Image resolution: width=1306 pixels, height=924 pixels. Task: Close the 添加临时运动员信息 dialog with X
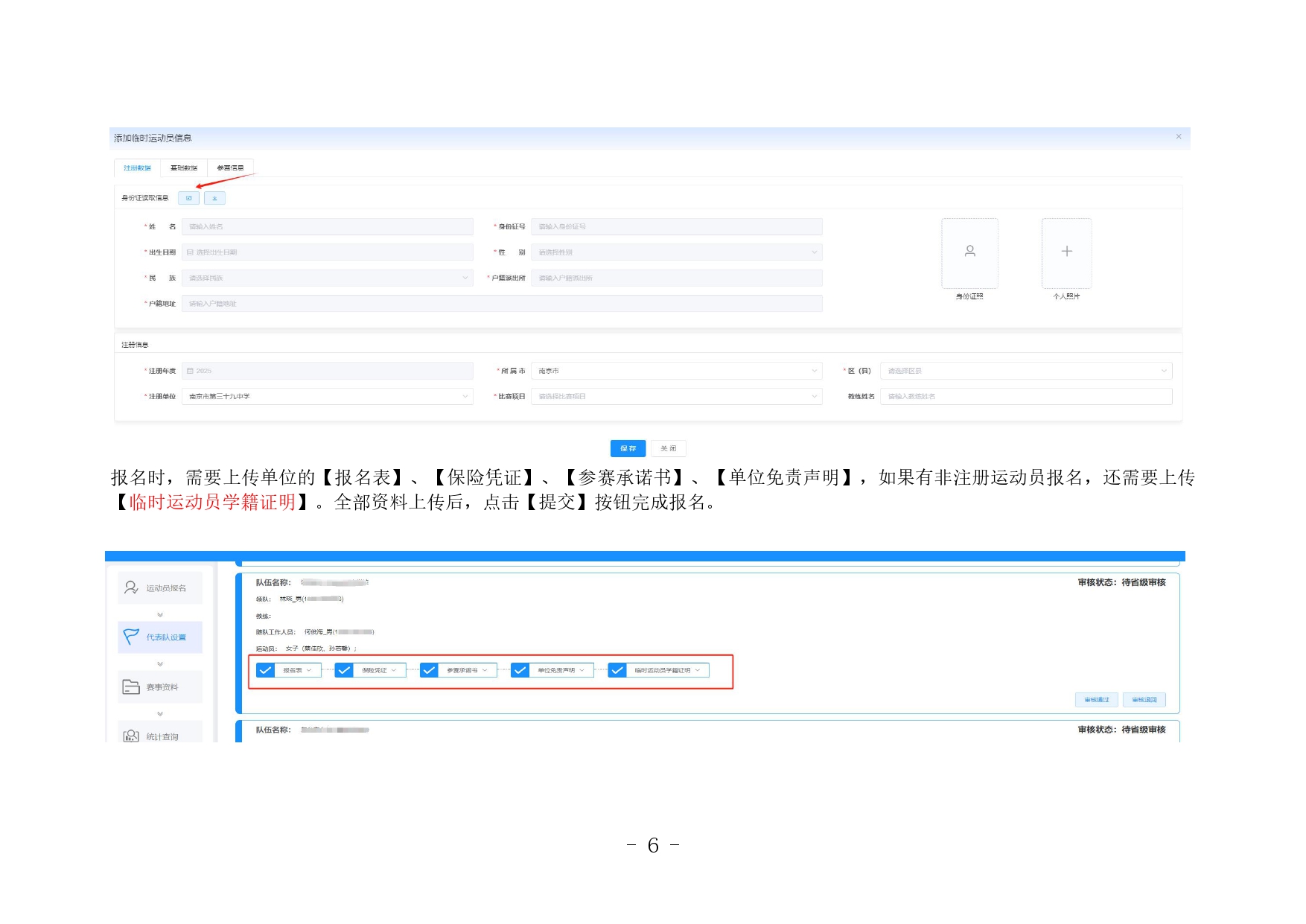[1179, 136]
